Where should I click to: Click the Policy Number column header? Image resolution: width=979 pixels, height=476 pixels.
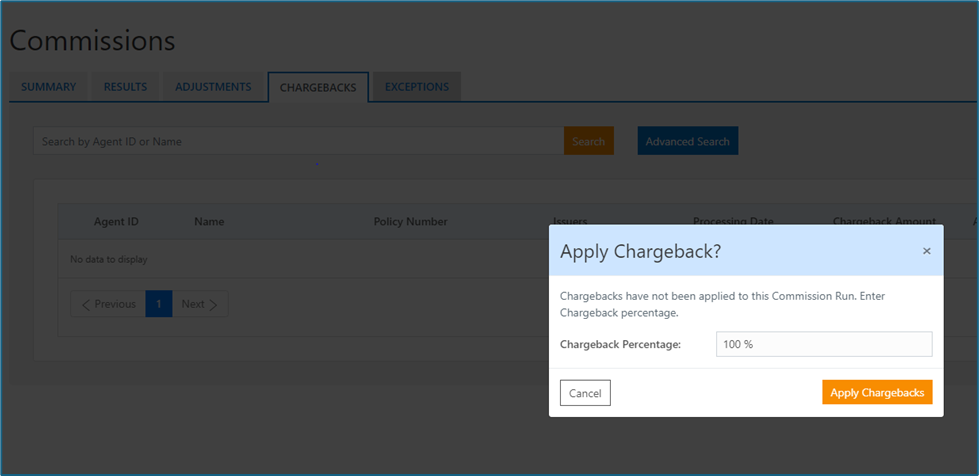410,222
